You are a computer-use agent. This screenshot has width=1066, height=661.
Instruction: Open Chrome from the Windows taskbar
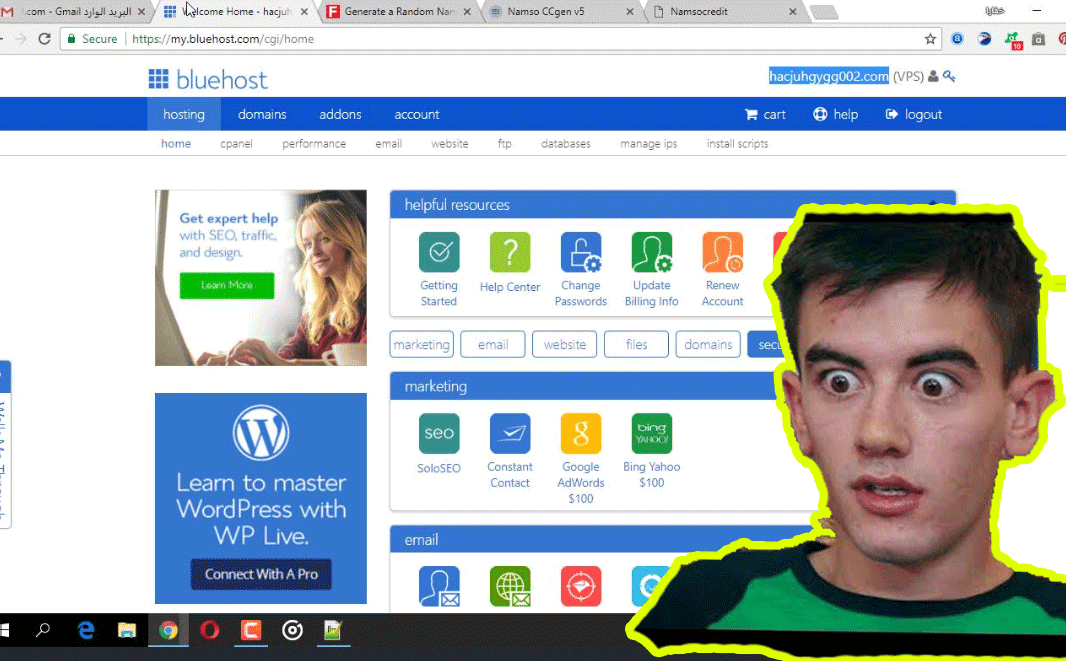[168, 630]
